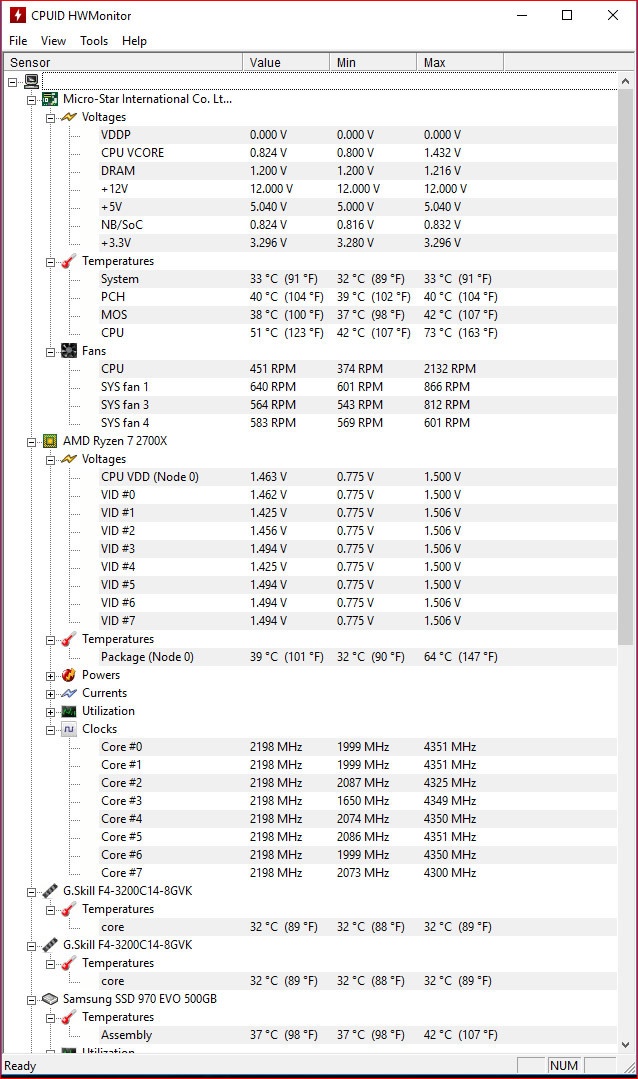The height and width of the screenshot is (1079, 638).
Task: Click the Clocks waveform icon
Action: click(x=69, y=729)
